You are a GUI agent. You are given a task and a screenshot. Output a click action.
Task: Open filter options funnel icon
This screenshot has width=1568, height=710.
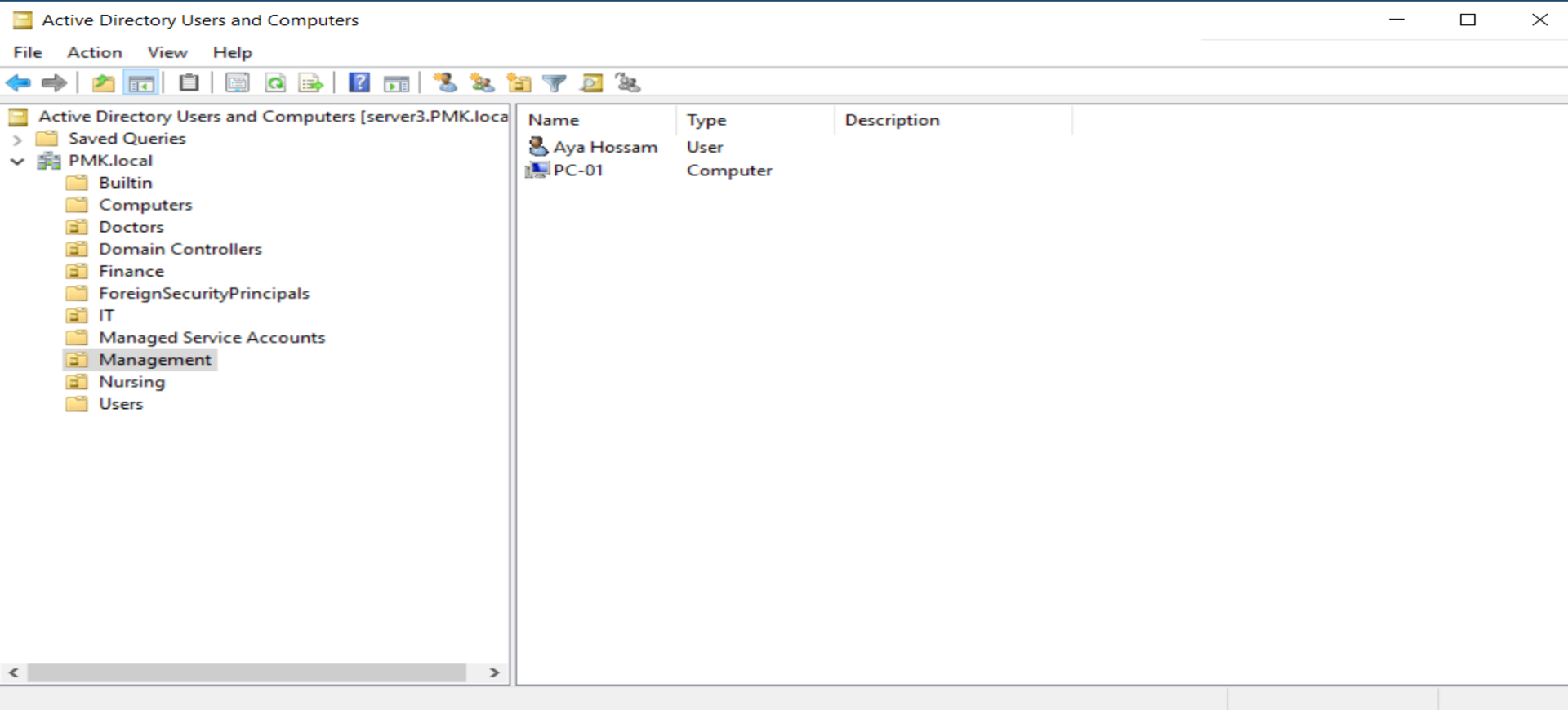[x=555, y=83]
